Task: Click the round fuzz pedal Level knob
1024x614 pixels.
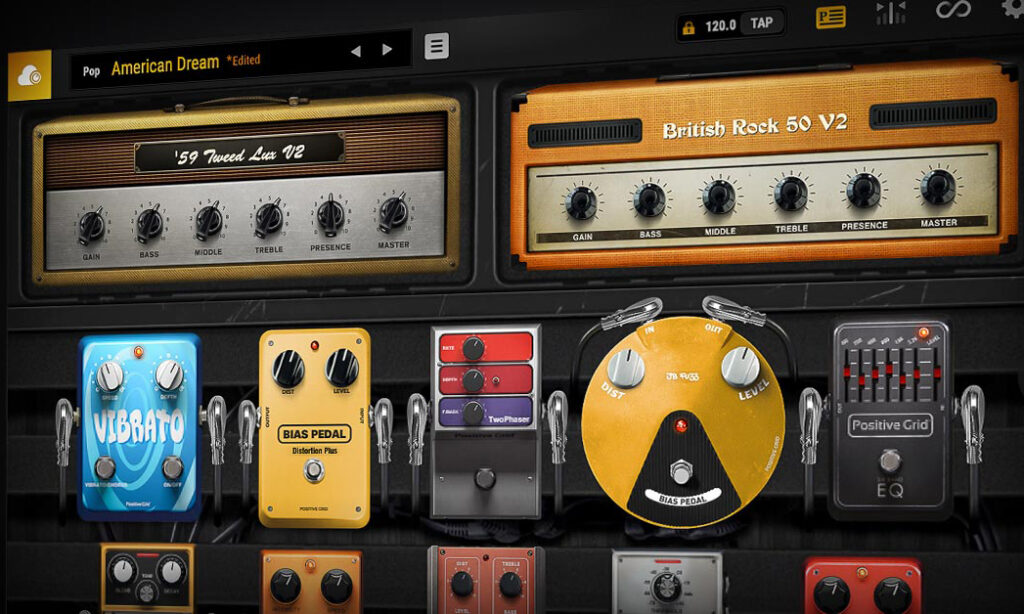Action: [741, 366]
